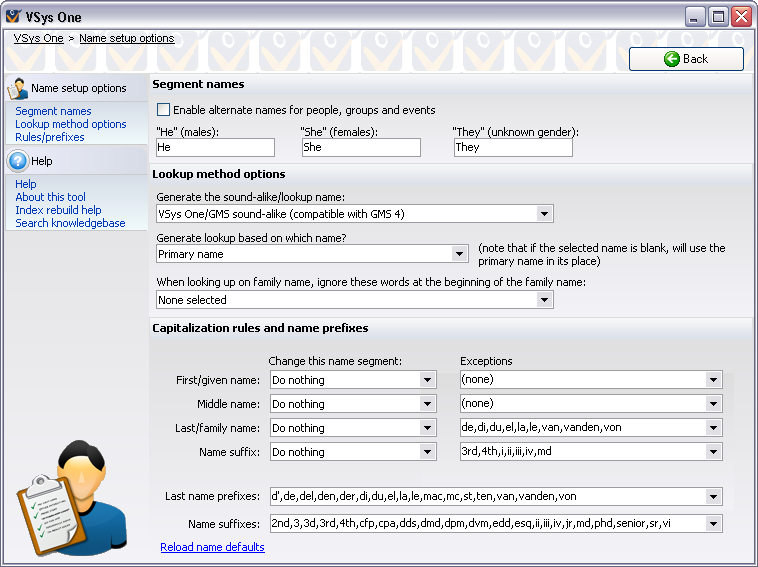Expand the Name suffixes dropdown

(x=713, y=523)
